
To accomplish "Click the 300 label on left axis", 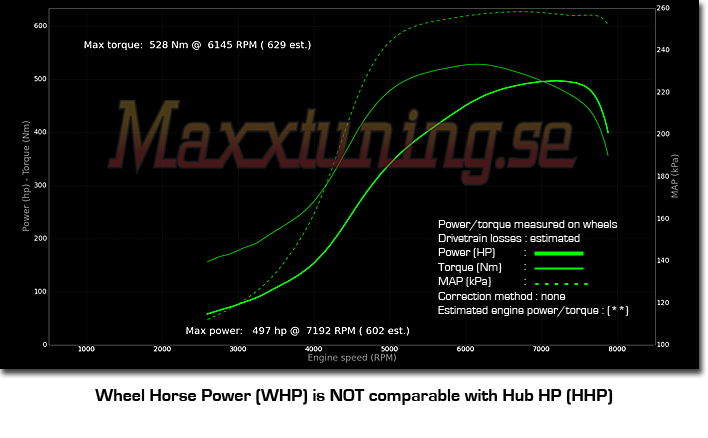I will (40, 185).
